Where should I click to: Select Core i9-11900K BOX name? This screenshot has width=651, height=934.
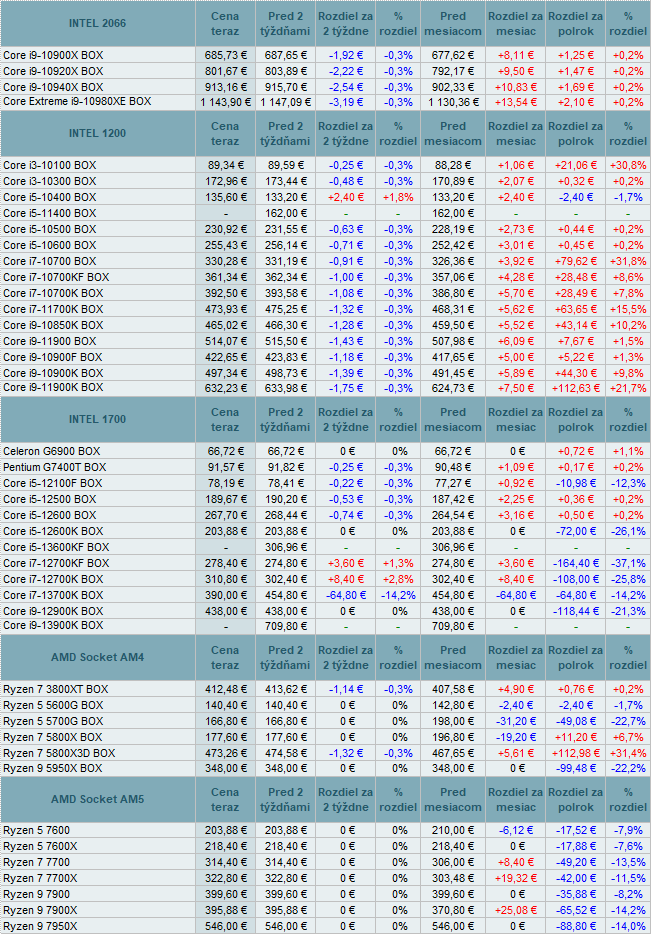coord(53,387)
